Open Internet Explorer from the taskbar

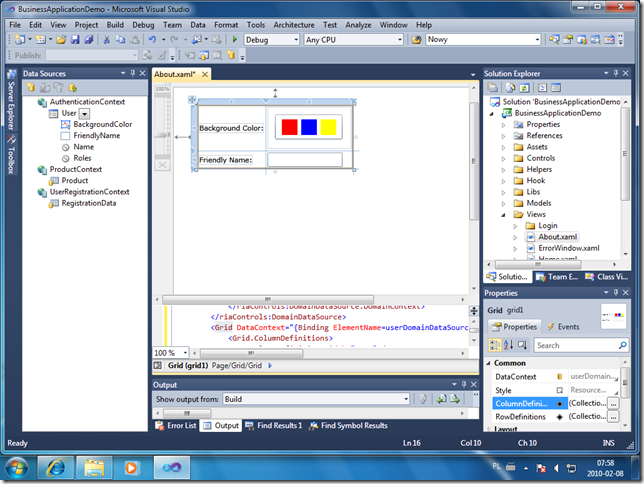pos(56,468)
